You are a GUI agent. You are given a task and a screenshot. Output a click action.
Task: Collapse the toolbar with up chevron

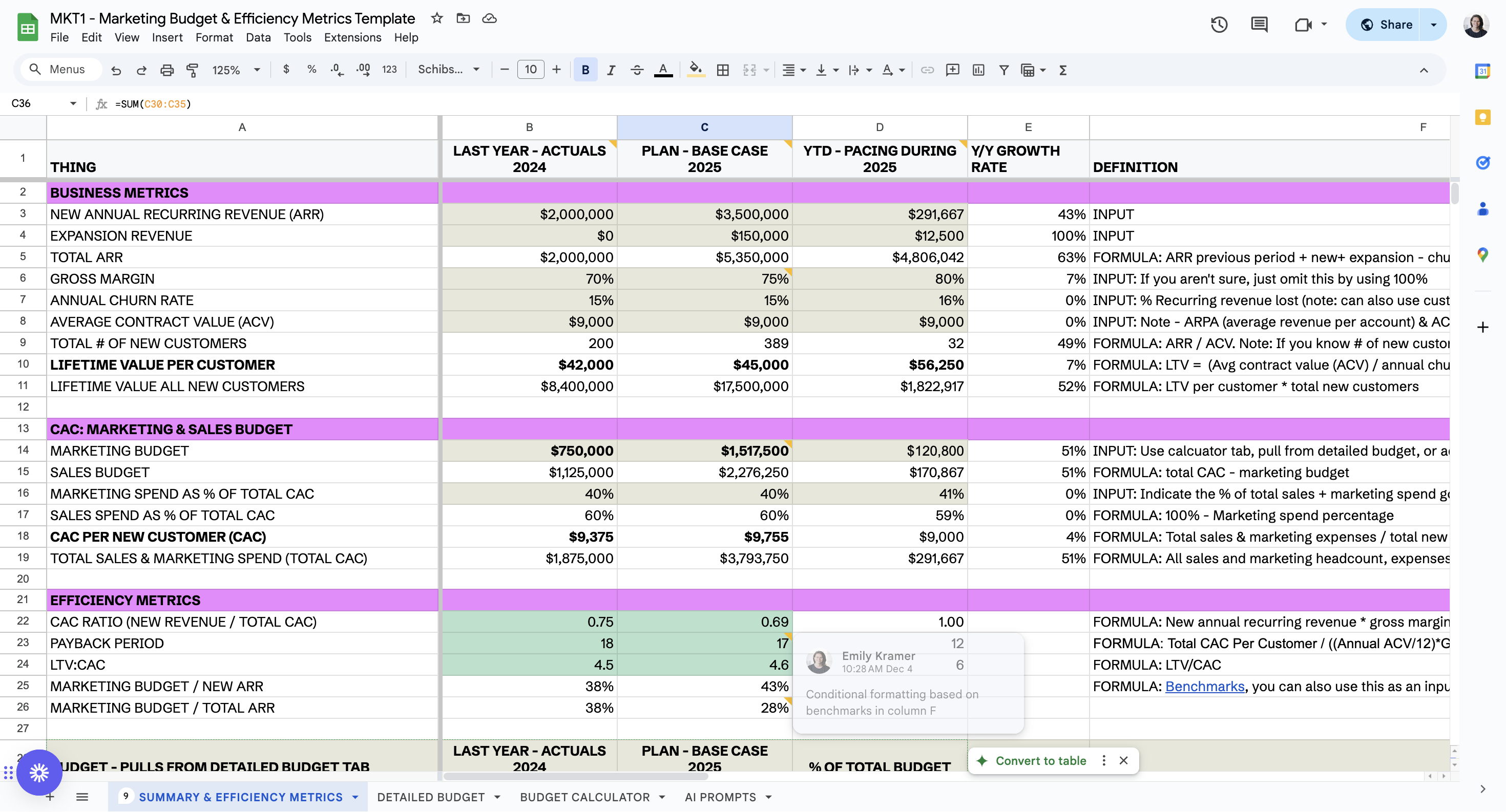(x=1424, y=70)
